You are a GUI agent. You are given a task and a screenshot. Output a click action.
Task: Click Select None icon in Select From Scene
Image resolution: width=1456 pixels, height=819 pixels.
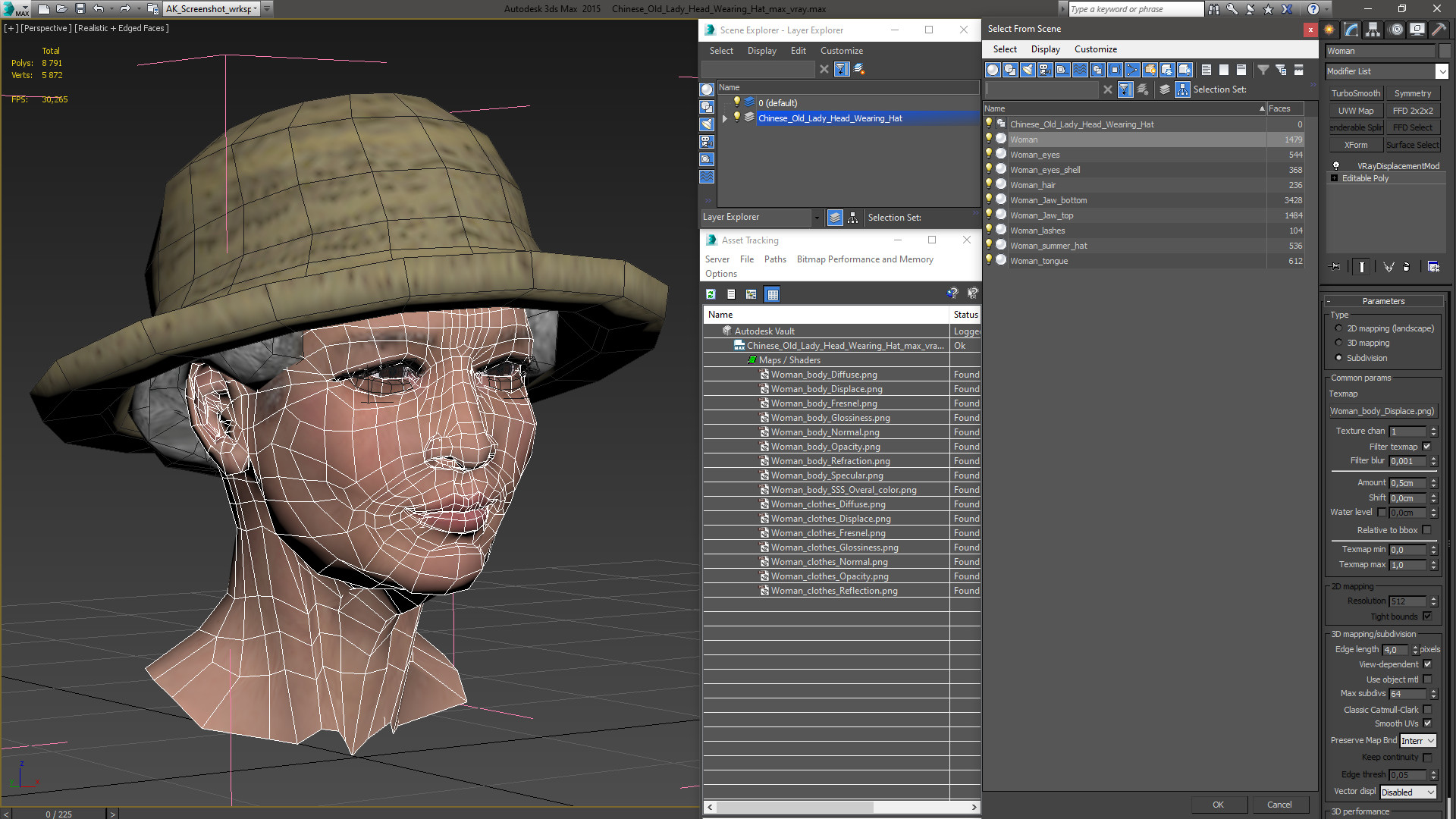tap(1224, 70)
